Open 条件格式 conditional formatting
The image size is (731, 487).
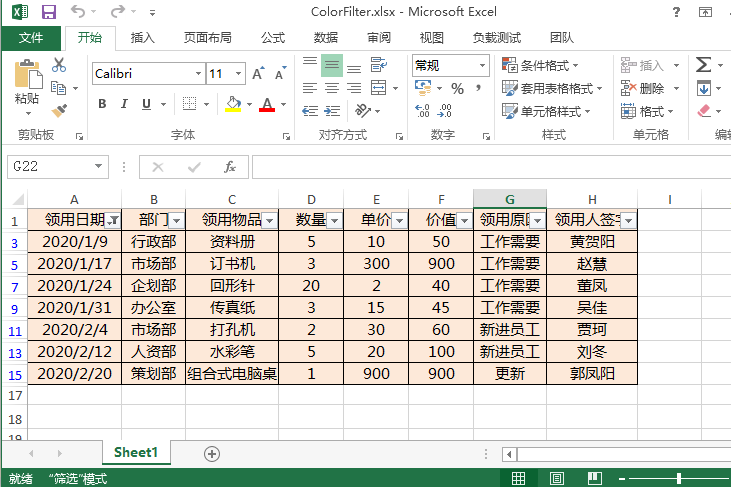point(540,65)
